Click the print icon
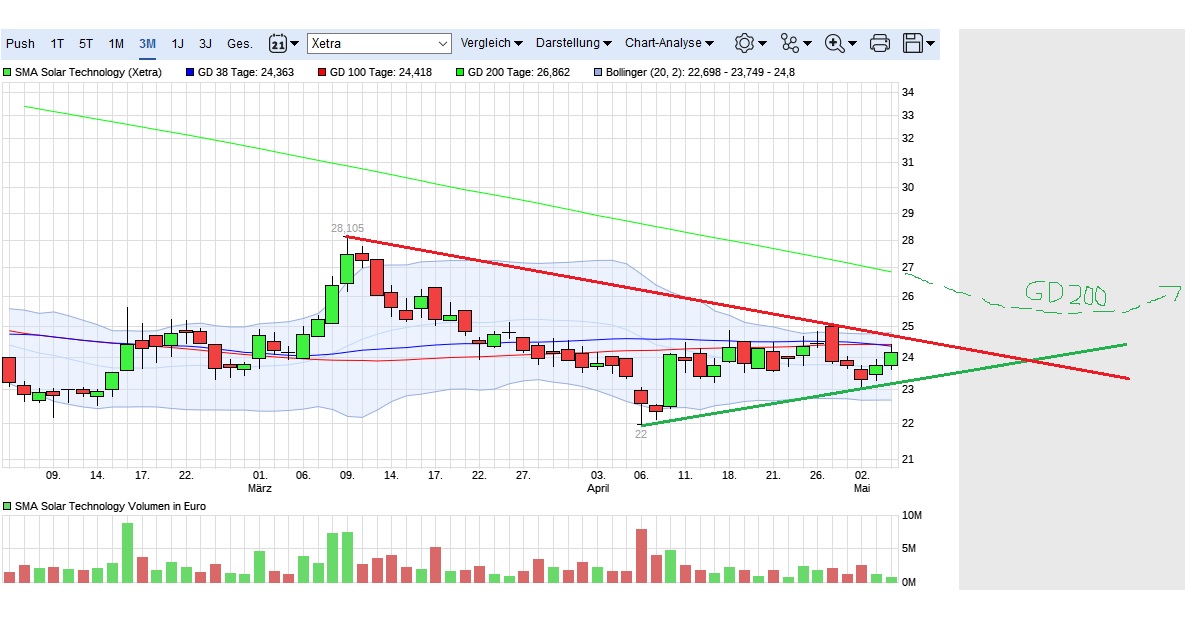The image size is (1185, 630). click(x=880, y=43)
